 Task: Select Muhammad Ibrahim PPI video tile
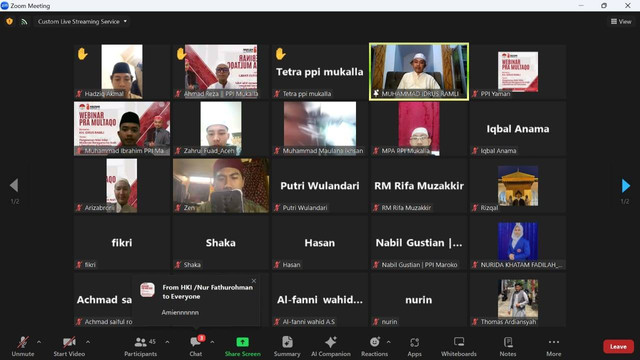pos(122,129)
